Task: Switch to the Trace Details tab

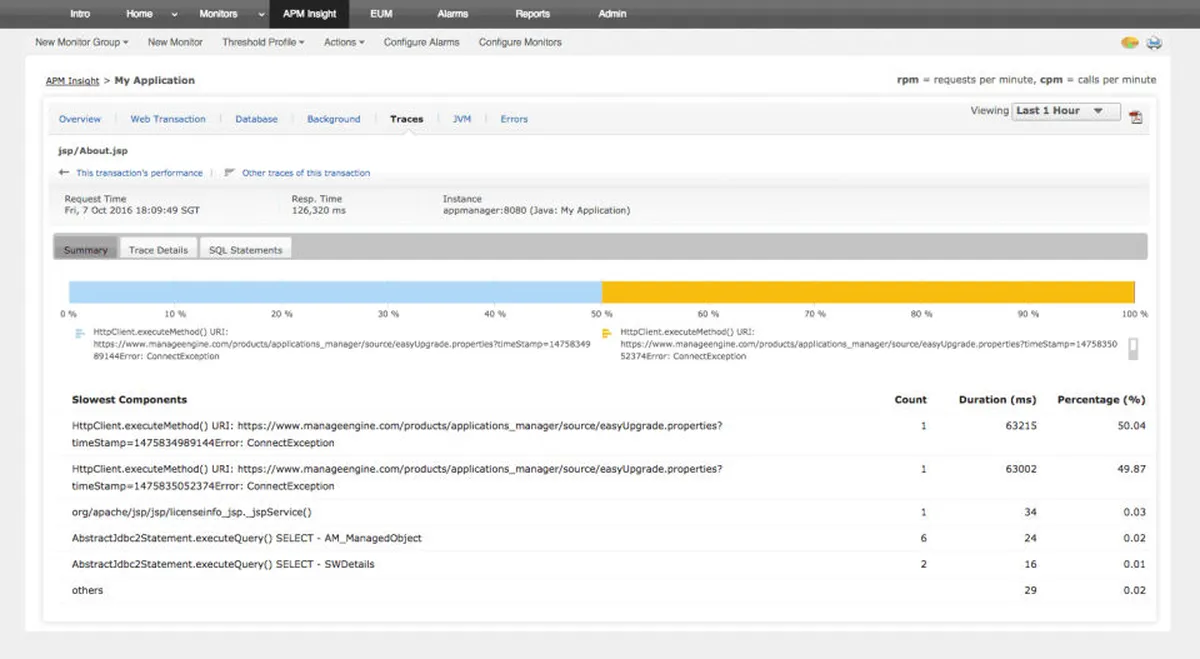Action: tap(158, 250)
